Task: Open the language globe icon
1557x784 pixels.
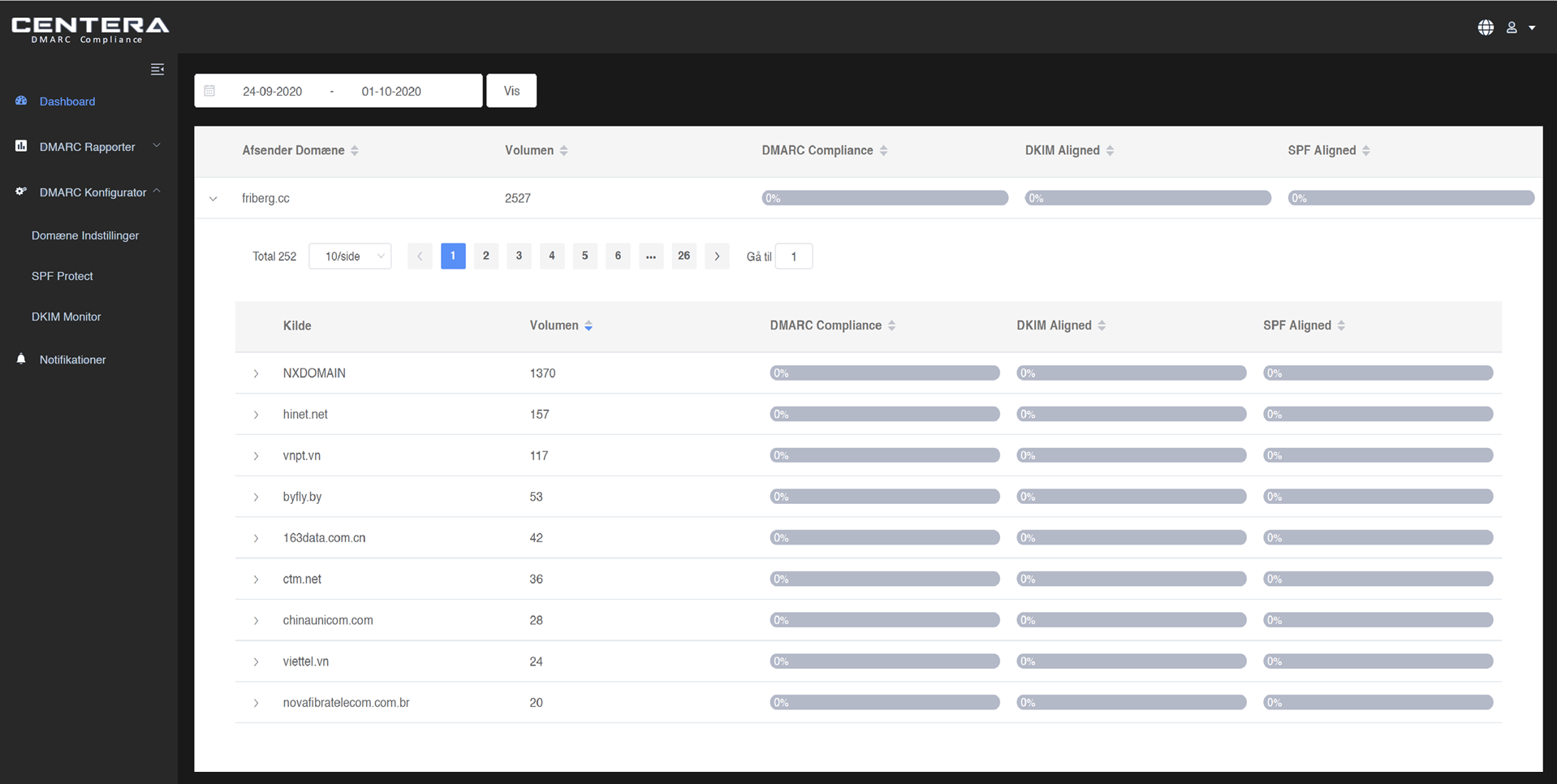Action: click(1486, 28)
